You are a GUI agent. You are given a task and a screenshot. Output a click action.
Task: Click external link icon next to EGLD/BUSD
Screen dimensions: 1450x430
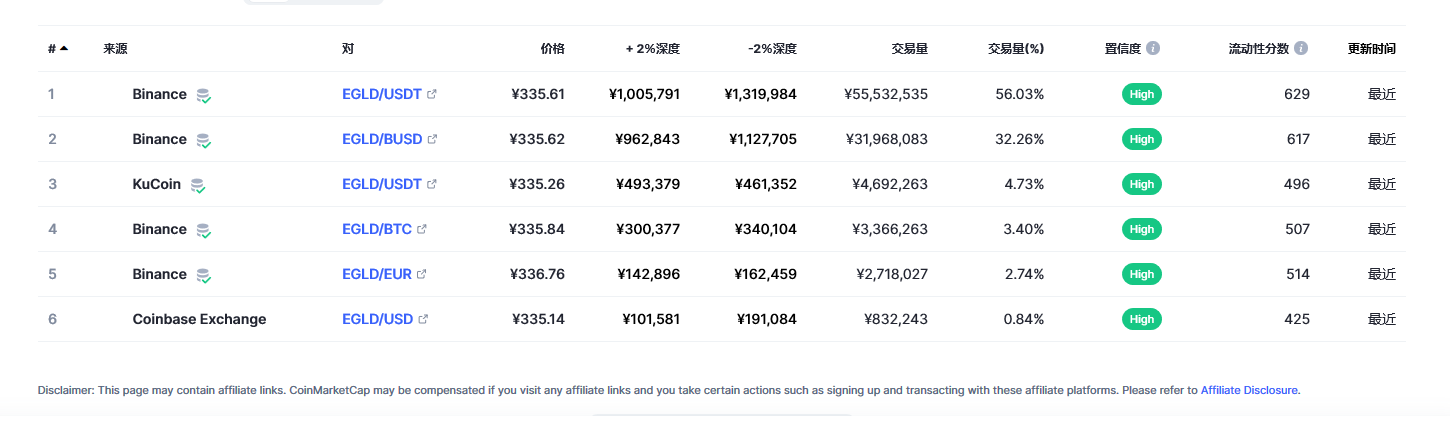[x=432, y=140]
